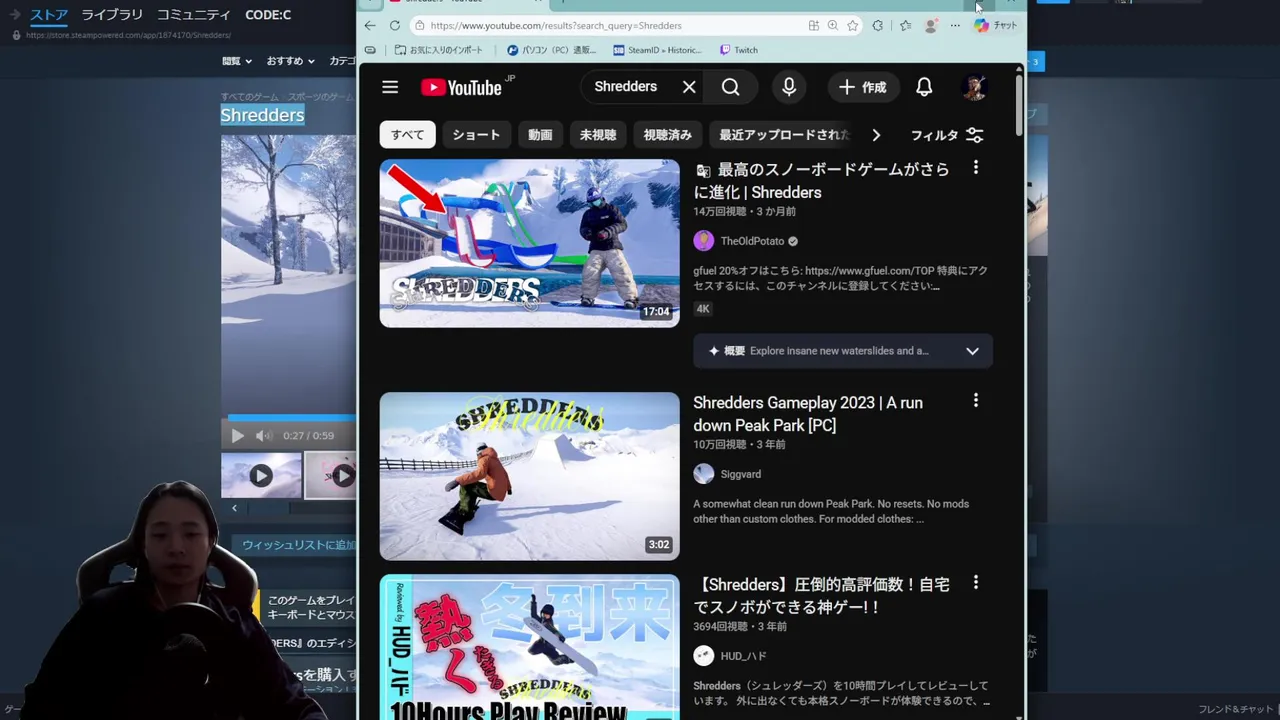1280x720 pixels.
Task: Open zoom magnifier icon in address bar
Action: pos(832,25)
